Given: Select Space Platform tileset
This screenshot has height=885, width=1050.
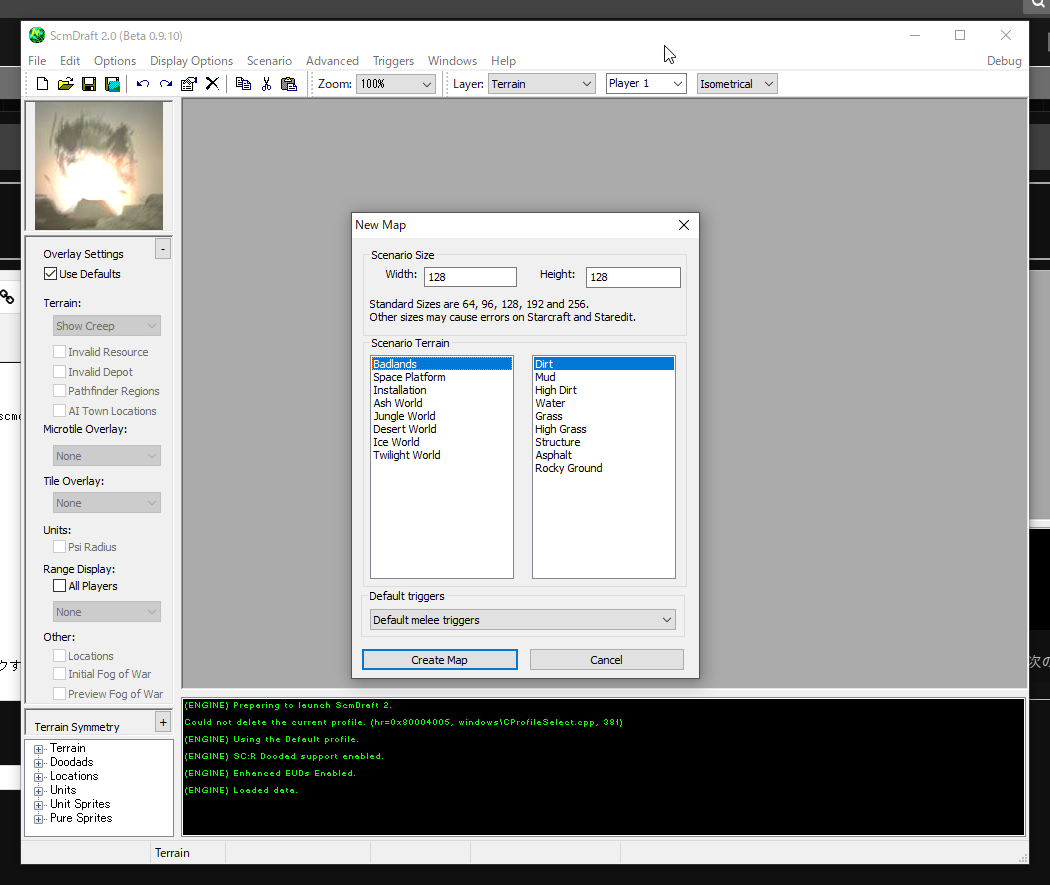Looking at the screenshot, I should coord(442,377).
